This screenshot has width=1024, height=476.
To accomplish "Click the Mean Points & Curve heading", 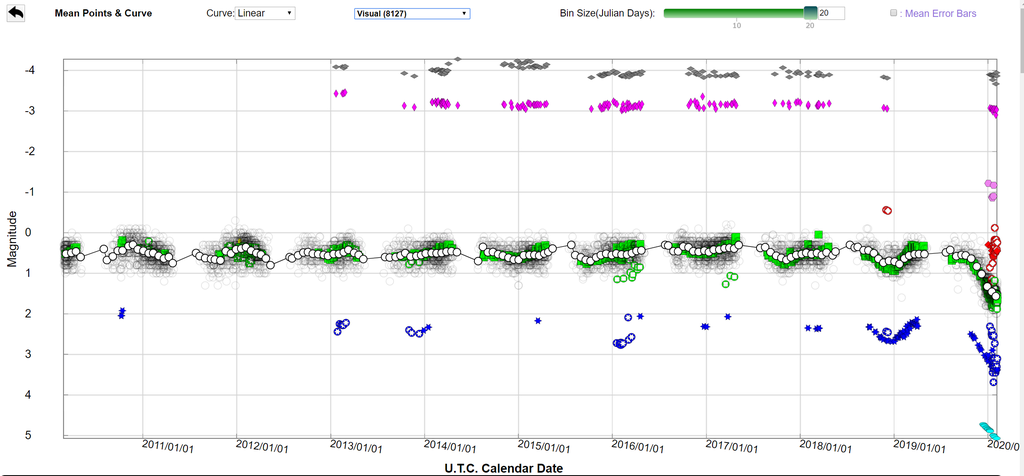I will tap(103, 13).
